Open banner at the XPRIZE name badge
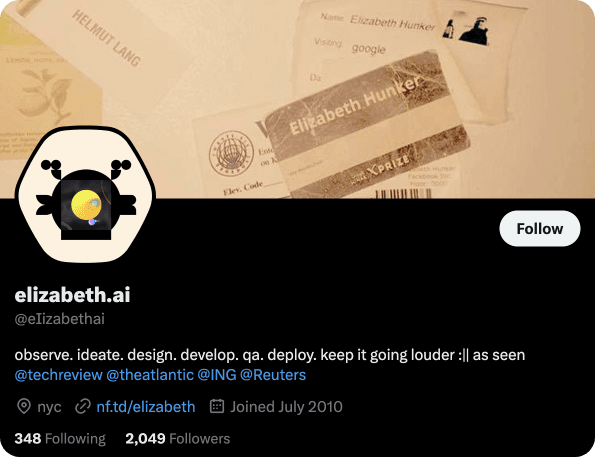Image resolution: width=595 pixels, height=457 pixels. point(367,125)
